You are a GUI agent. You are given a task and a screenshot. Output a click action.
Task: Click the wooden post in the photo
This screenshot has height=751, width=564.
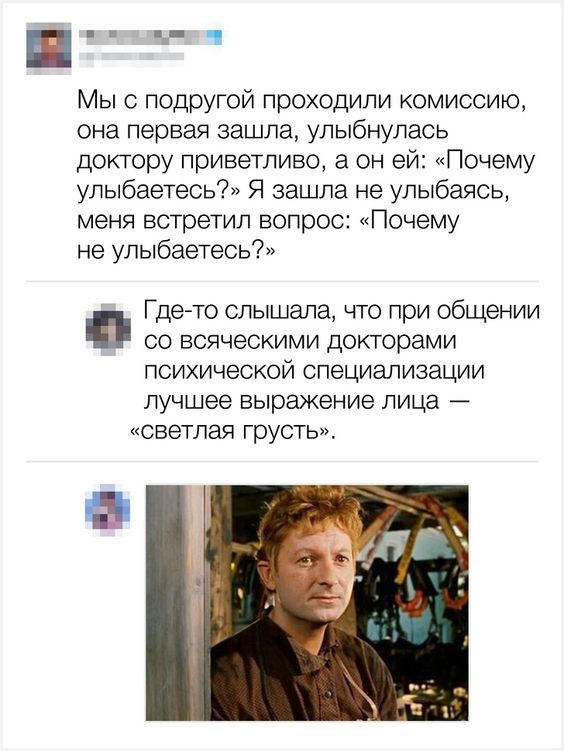pos(178,603)
